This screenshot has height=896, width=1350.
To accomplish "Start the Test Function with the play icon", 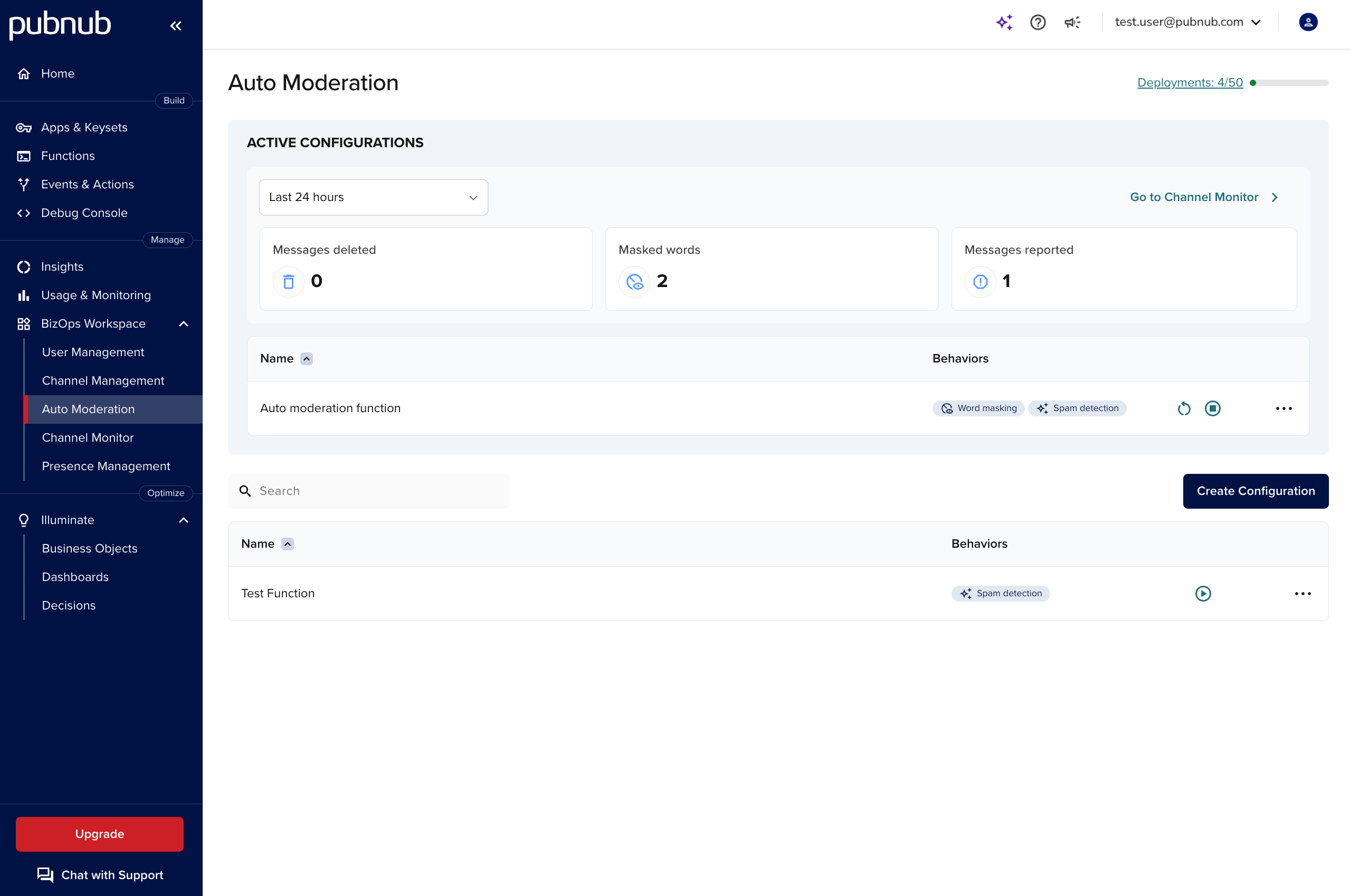I will 1204,593.
